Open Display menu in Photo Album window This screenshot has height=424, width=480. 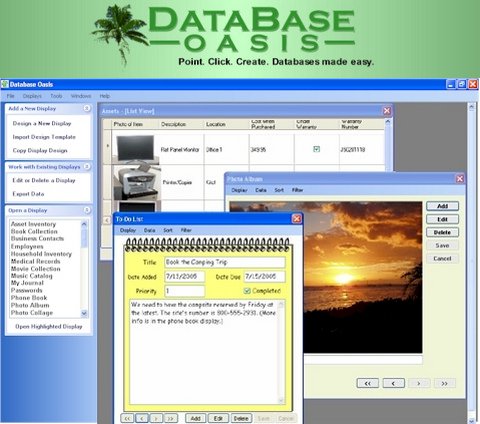pyautogui.click(x=239, y=190)
